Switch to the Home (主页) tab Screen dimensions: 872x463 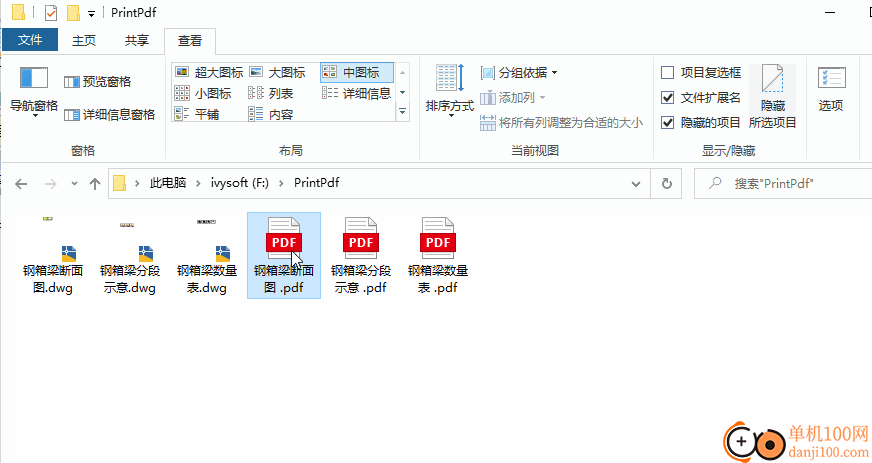(84, 41)
